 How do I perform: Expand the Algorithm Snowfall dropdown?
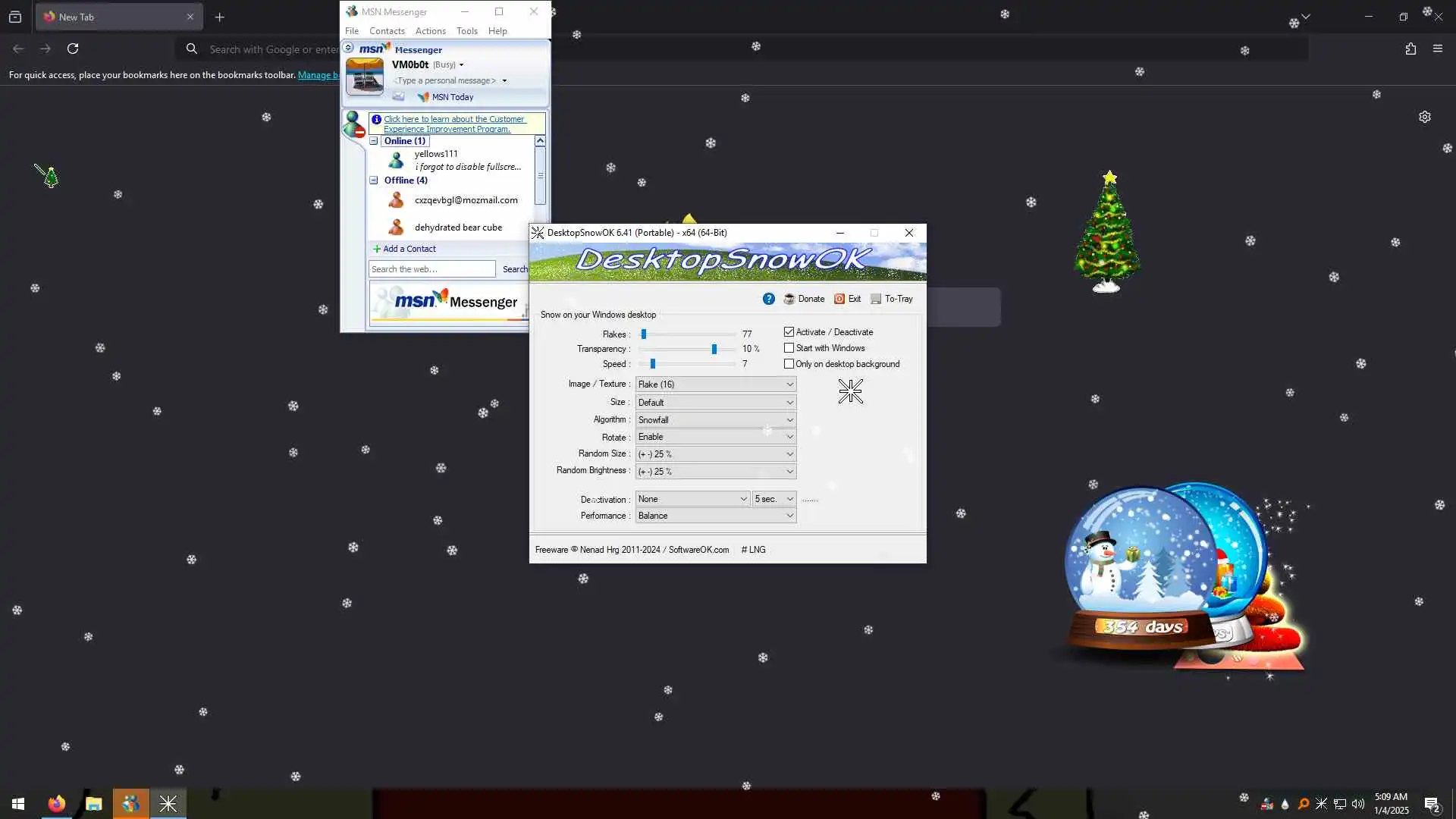click(715, 420)
